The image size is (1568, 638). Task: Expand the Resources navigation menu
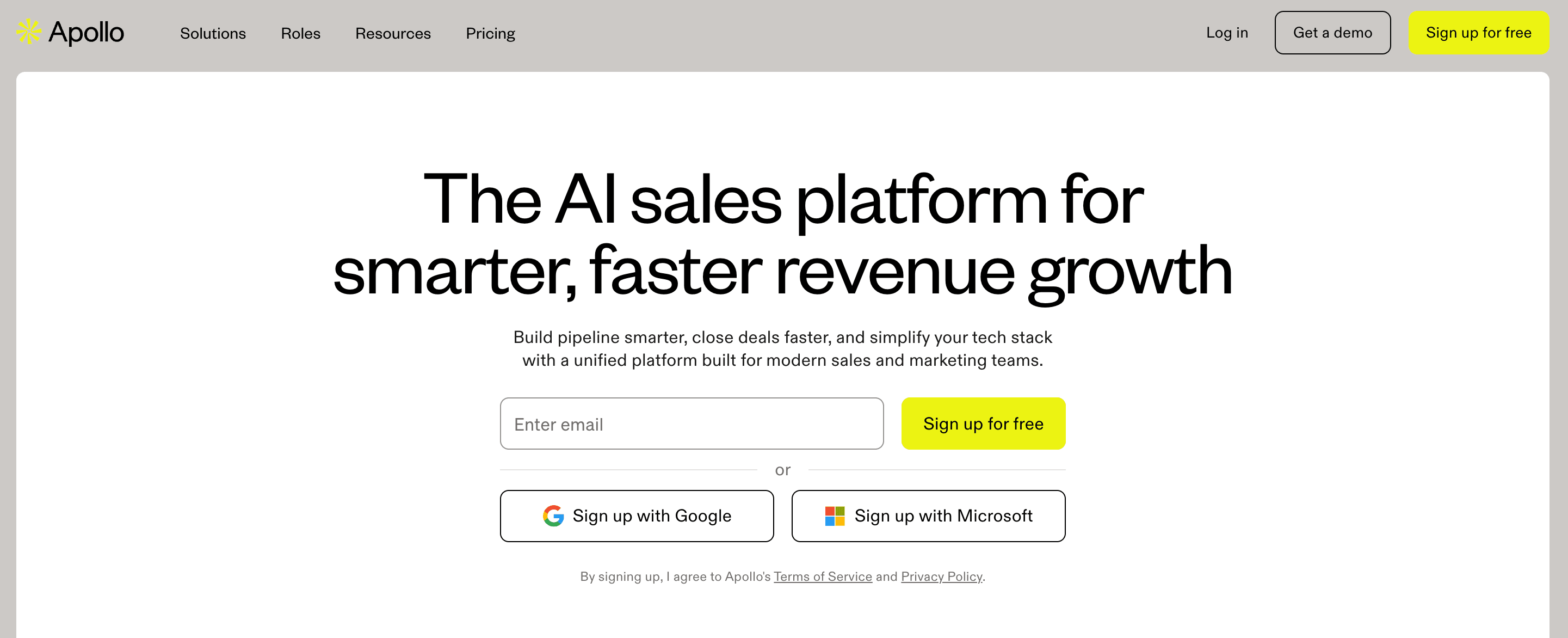coord(393,34)
